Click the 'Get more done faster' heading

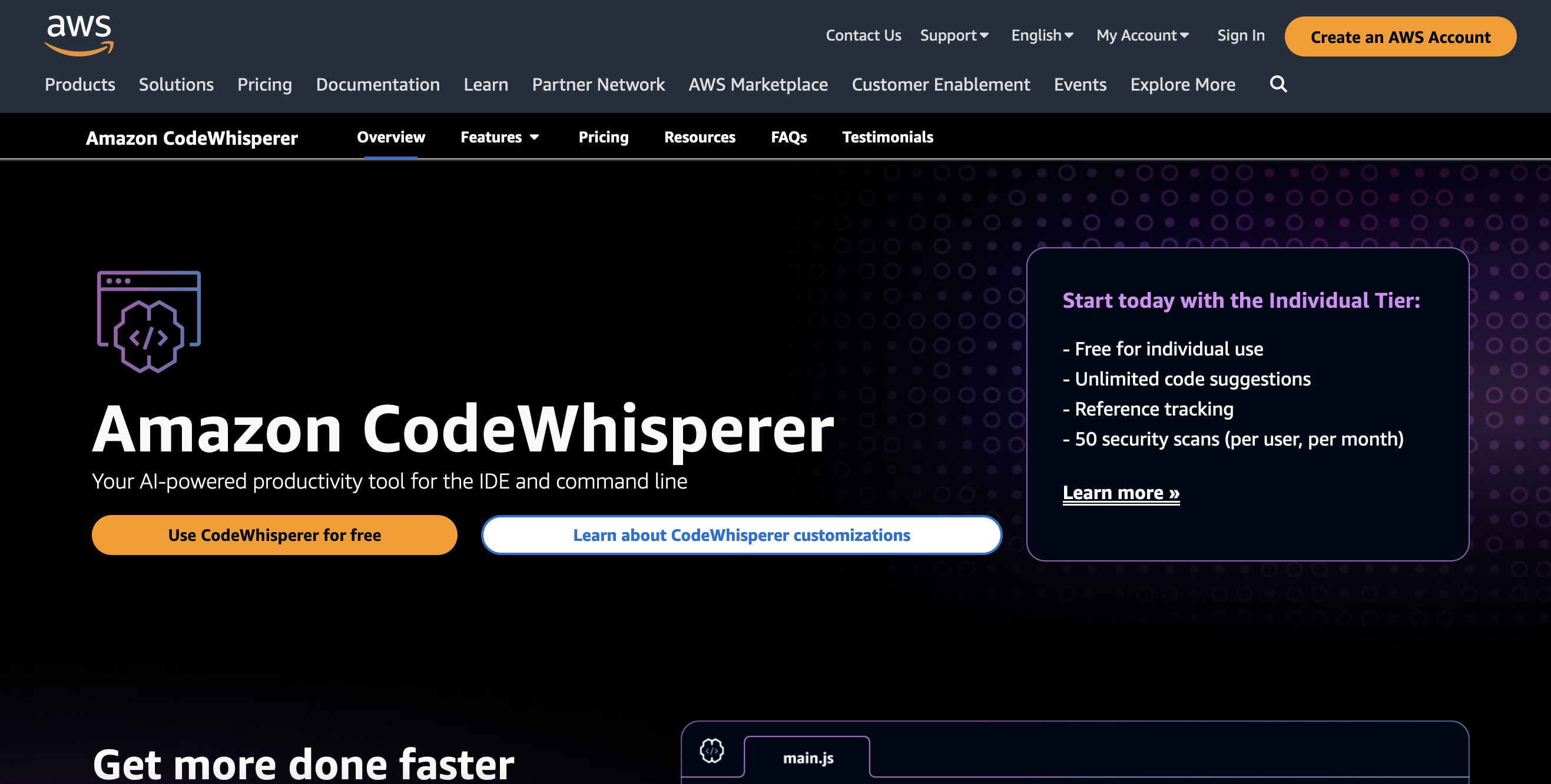click(x=303, y=764)
